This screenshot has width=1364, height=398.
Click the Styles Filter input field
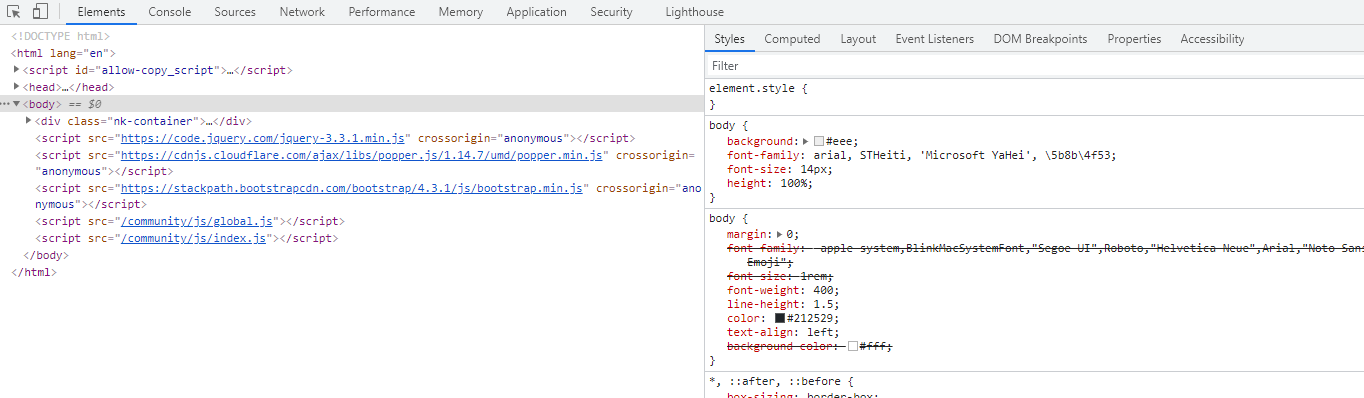tap(1034, 66)
